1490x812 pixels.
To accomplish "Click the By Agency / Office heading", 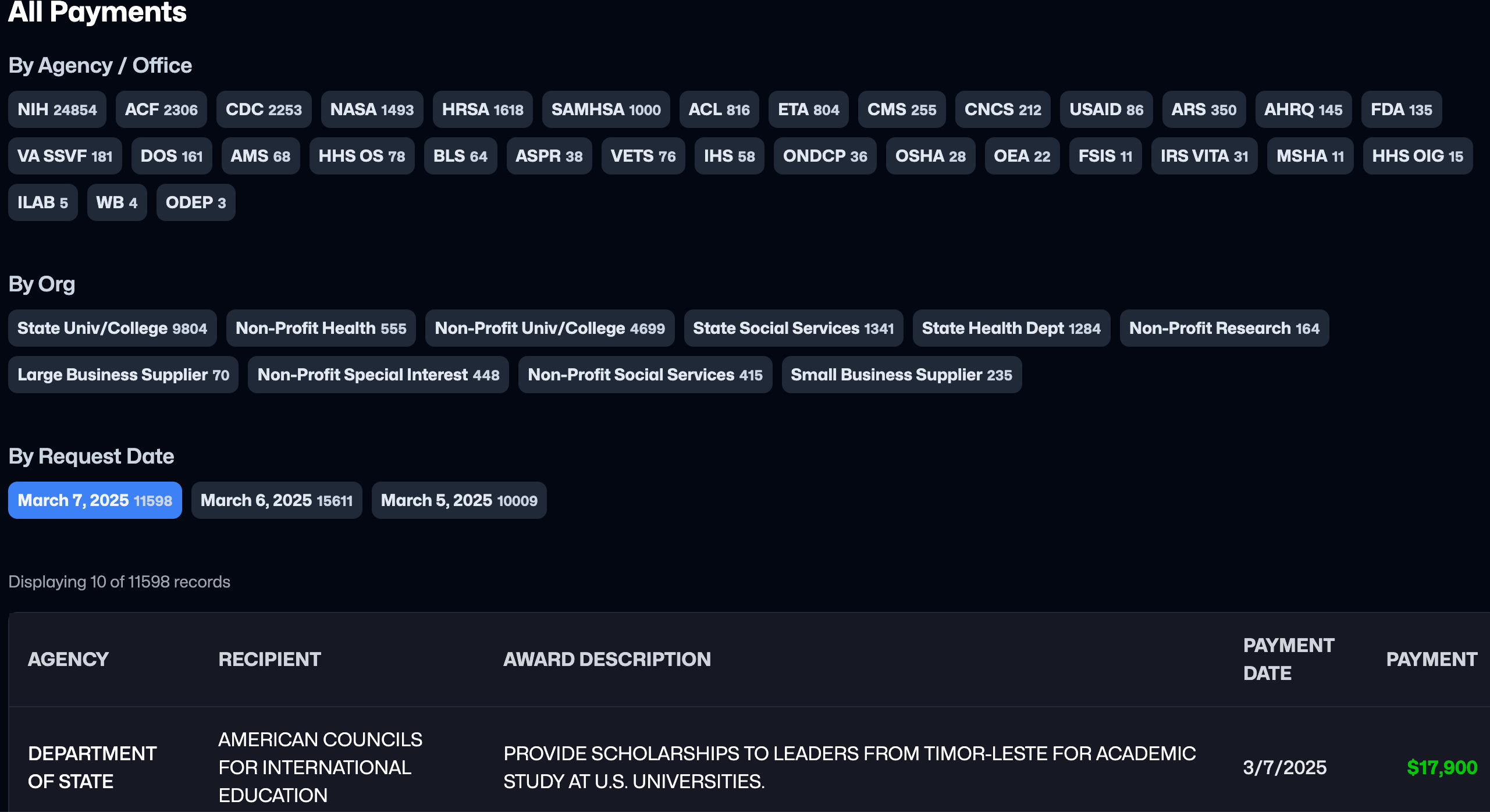I will pos(100,65).
